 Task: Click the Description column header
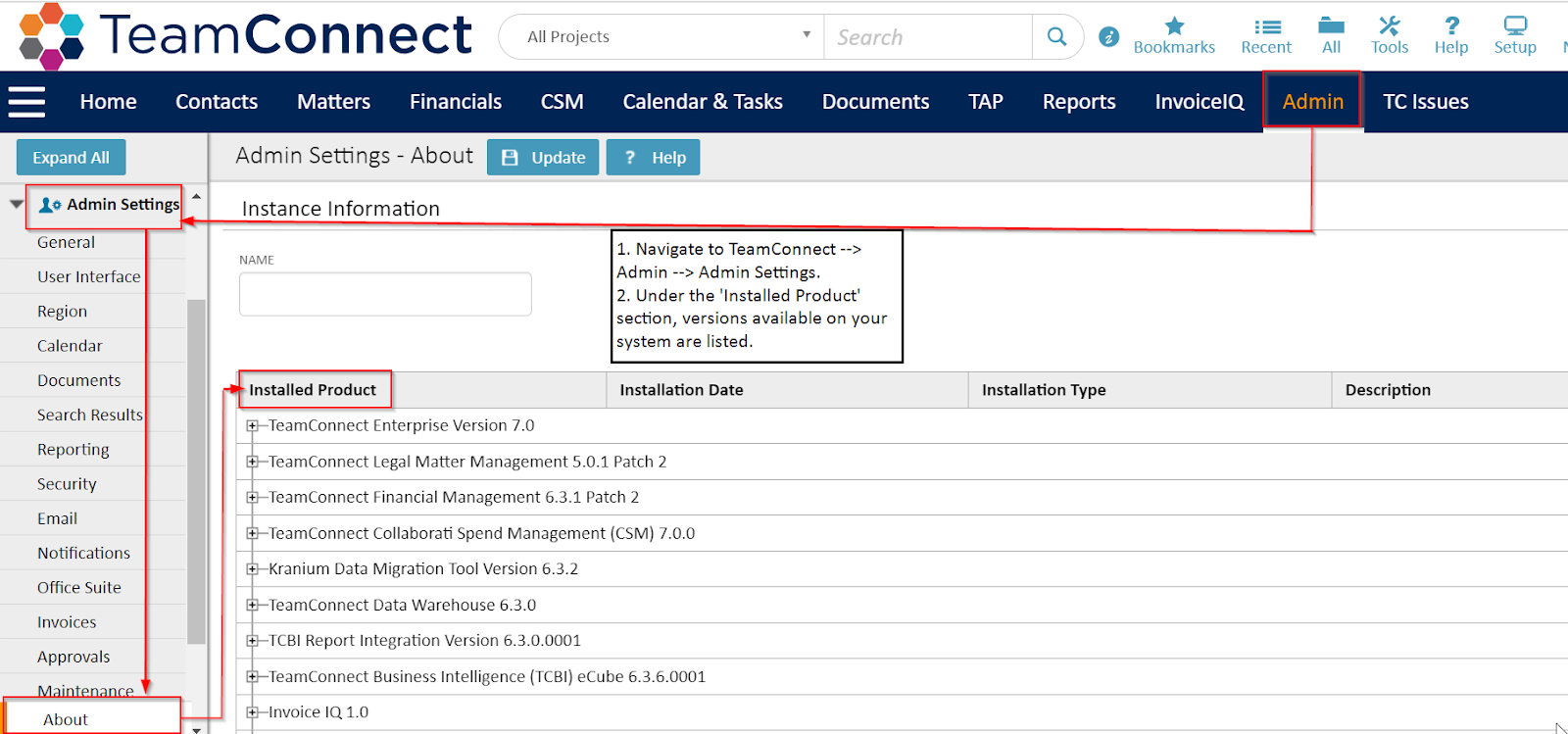(1450, 390)
